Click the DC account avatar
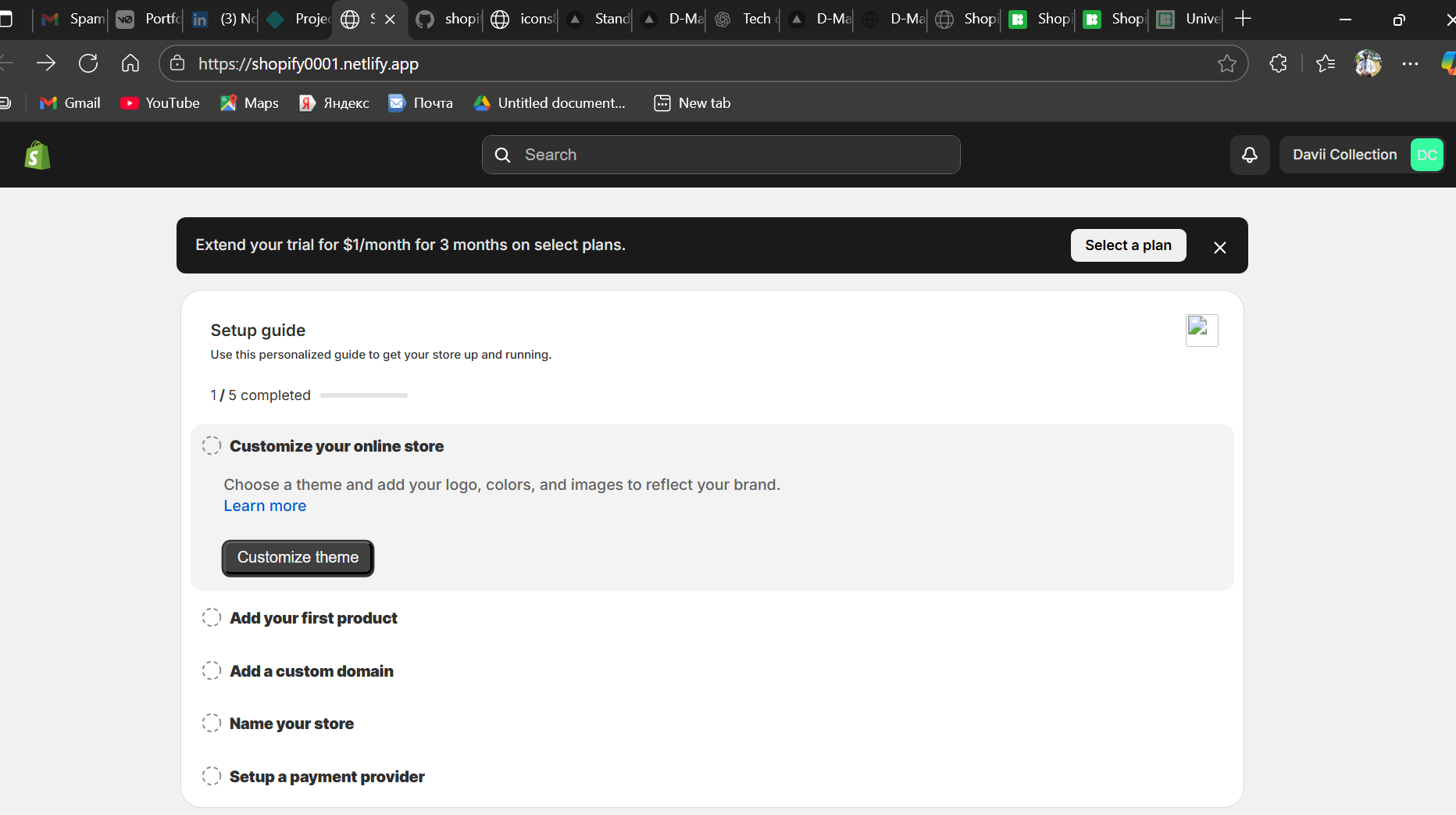This screenshot has height=815, width=1456. 1426,155
